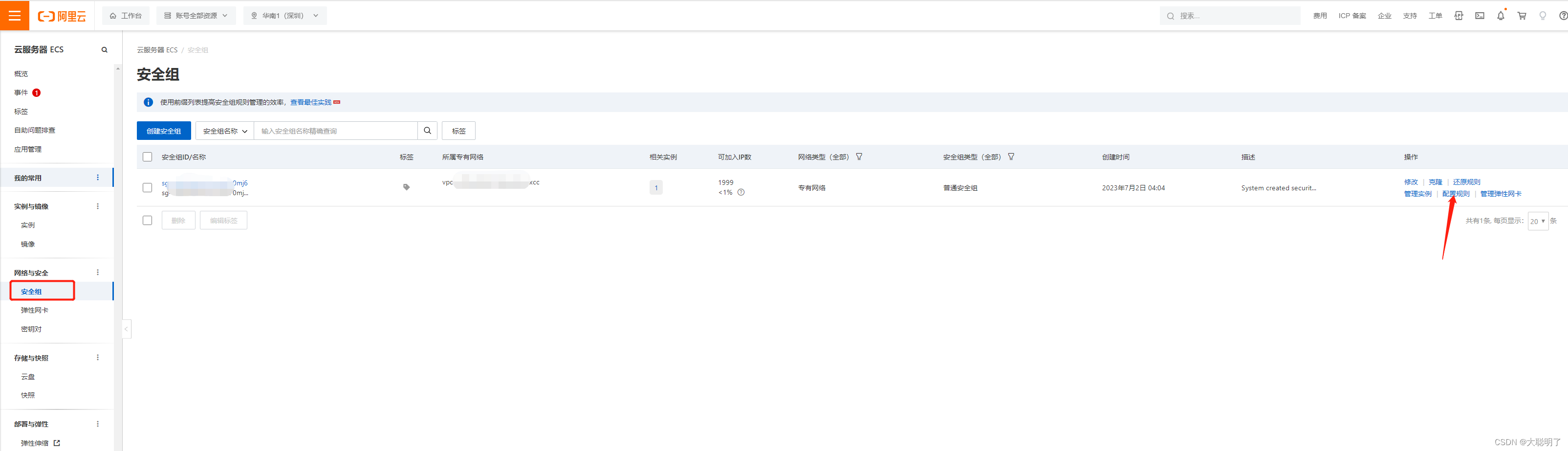
Task: Click the help icon next to <1%
Action: (x=741, y=192)
